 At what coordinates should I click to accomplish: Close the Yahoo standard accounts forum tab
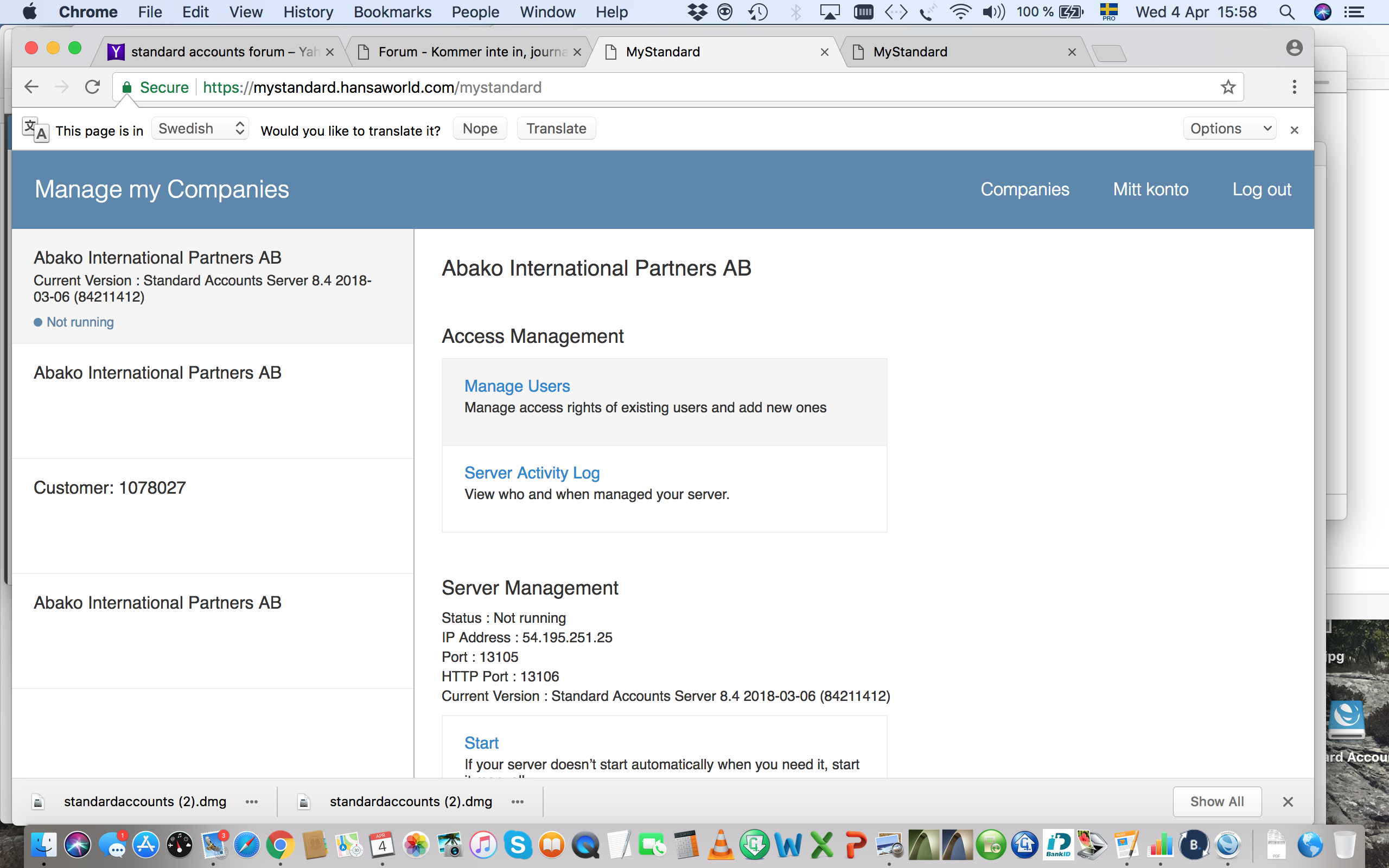(x=329, y=52)
